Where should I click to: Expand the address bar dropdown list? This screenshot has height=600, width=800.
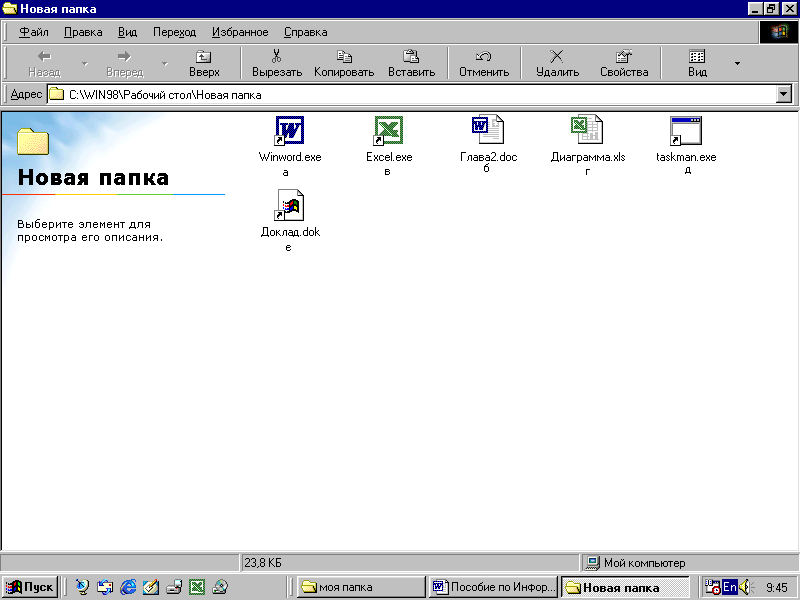[784, 94]
